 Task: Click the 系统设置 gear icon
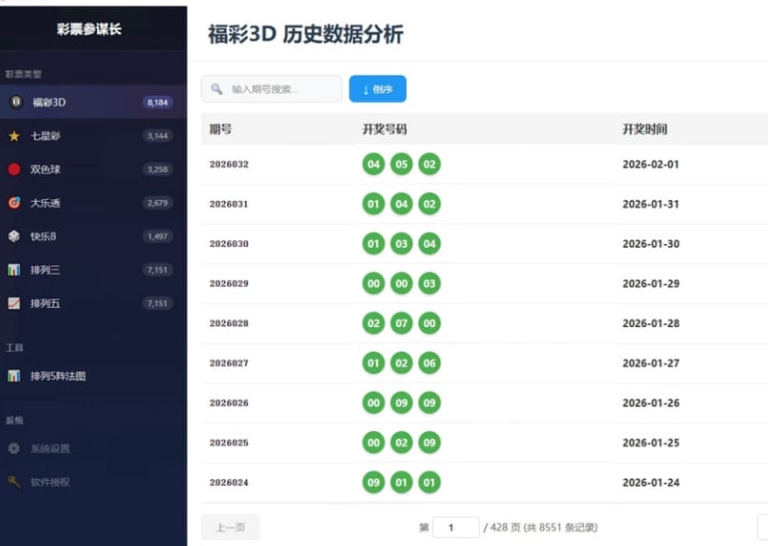[x=14, y=449]
